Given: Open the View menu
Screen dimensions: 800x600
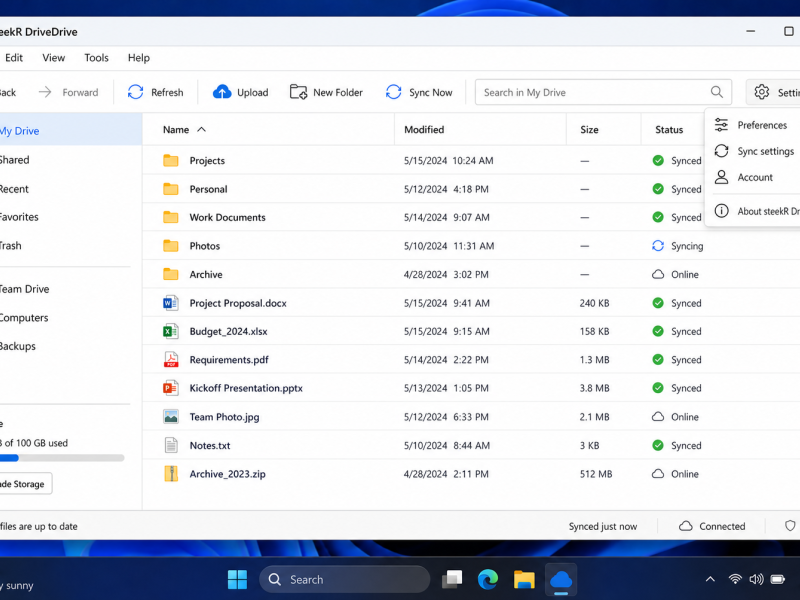Looking at the screenshot, I should click(54, 58).
